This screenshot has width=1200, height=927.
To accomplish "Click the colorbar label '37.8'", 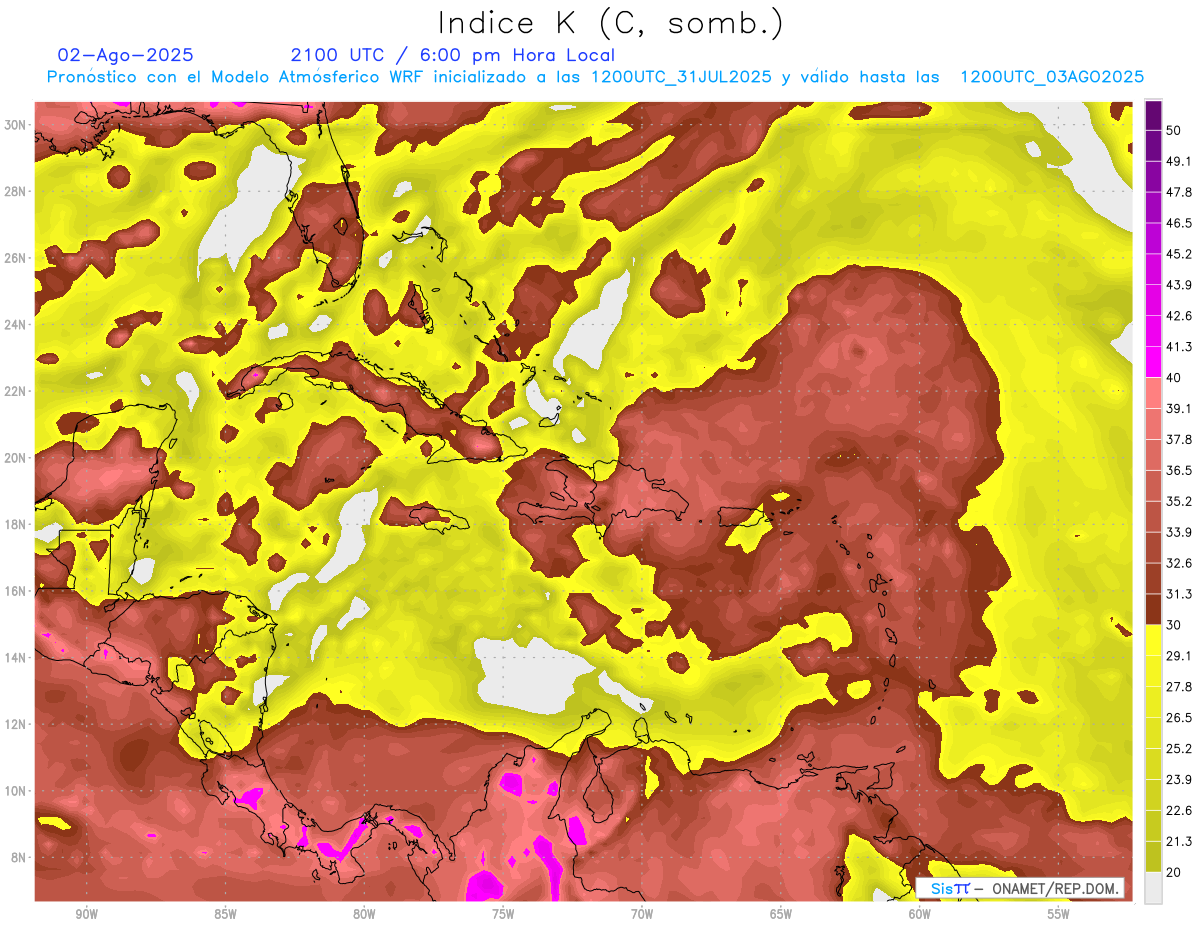I will (1179, 439).
